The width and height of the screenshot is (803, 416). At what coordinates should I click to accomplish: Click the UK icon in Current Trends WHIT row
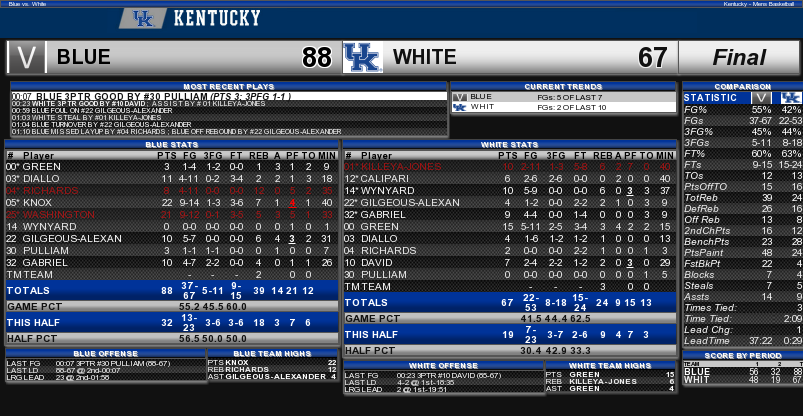[x=460, y=107]
